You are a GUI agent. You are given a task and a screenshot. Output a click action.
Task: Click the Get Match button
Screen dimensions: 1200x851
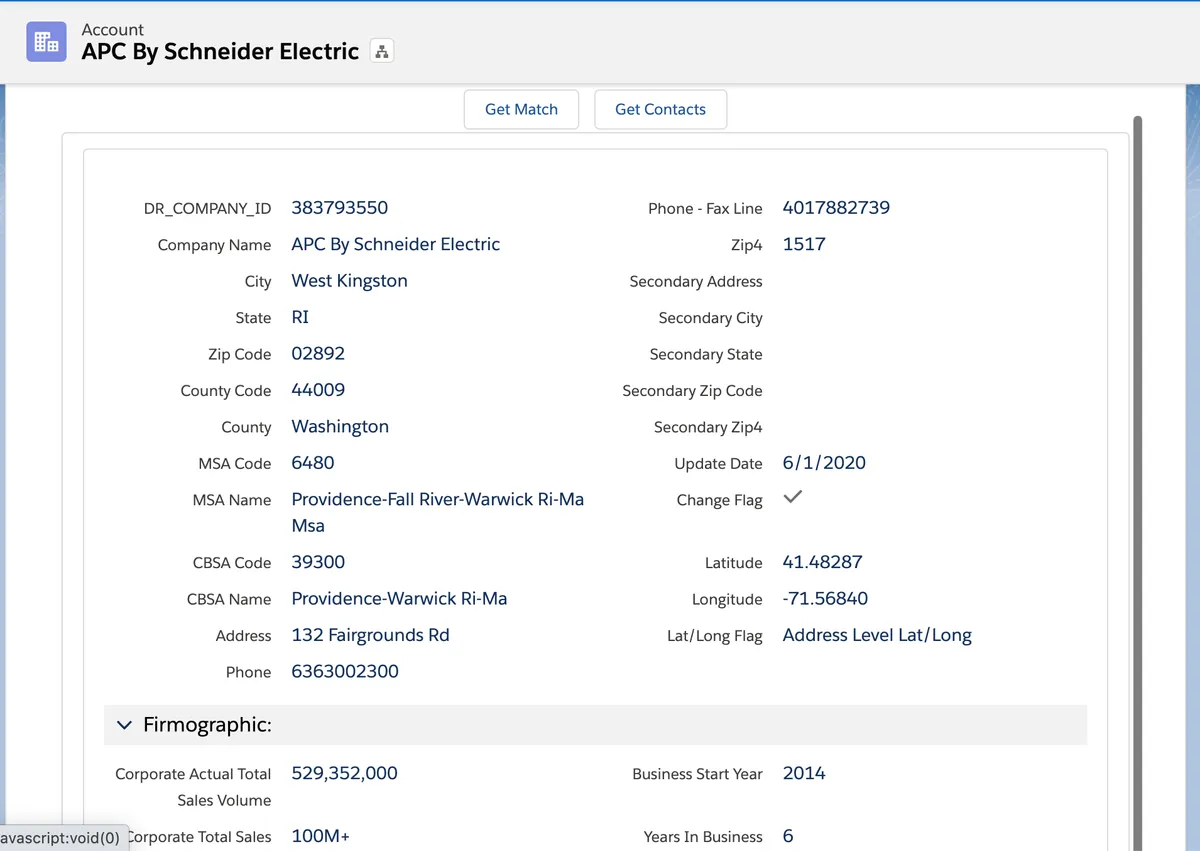521,109
